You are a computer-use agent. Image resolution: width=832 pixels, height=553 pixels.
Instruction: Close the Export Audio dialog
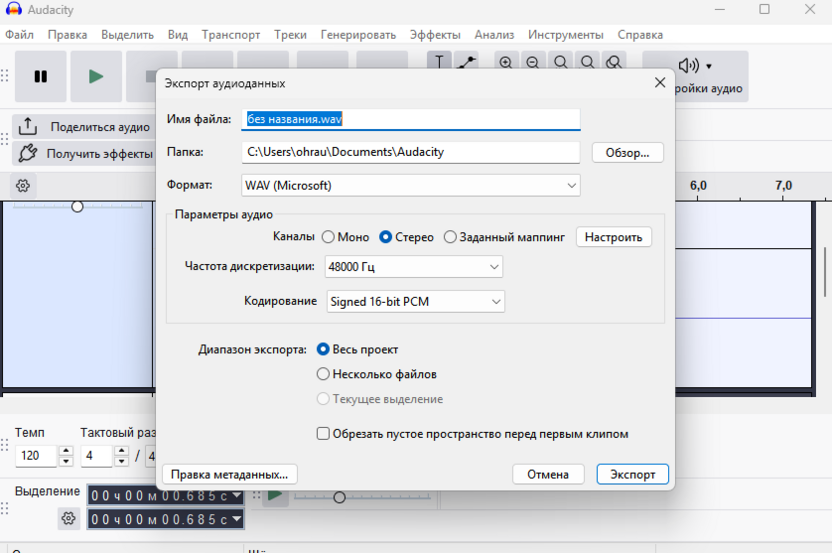(660, 83)
